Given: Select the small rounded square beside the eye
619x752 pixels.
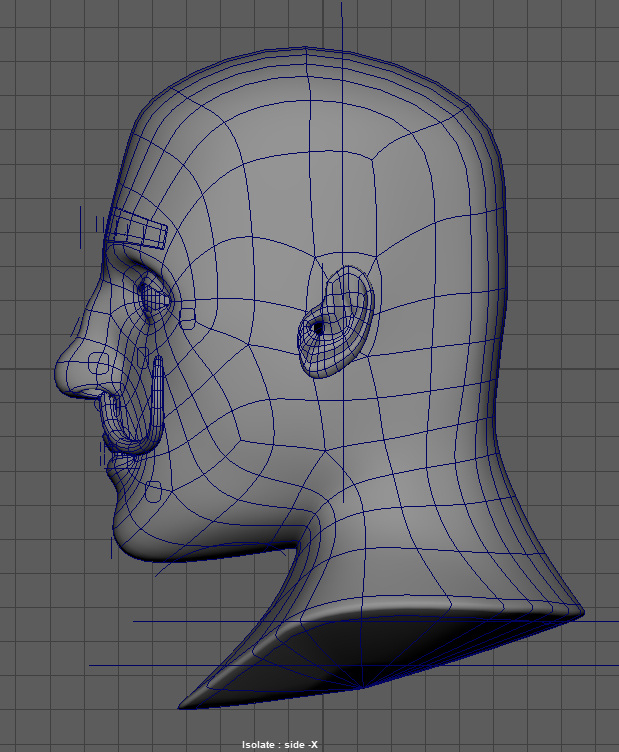Looking at the screenshot, I should pos(188,318).
